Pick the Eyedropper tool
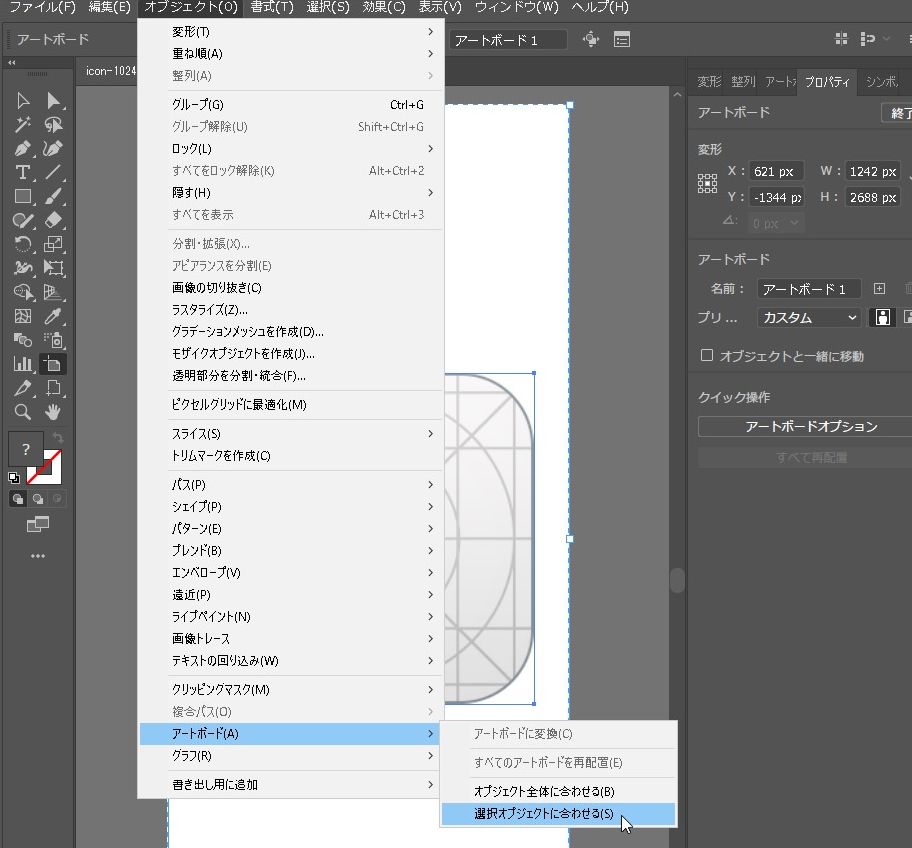Image resolution: width=912 pixels, height=848 pixels. coord(53,316)
